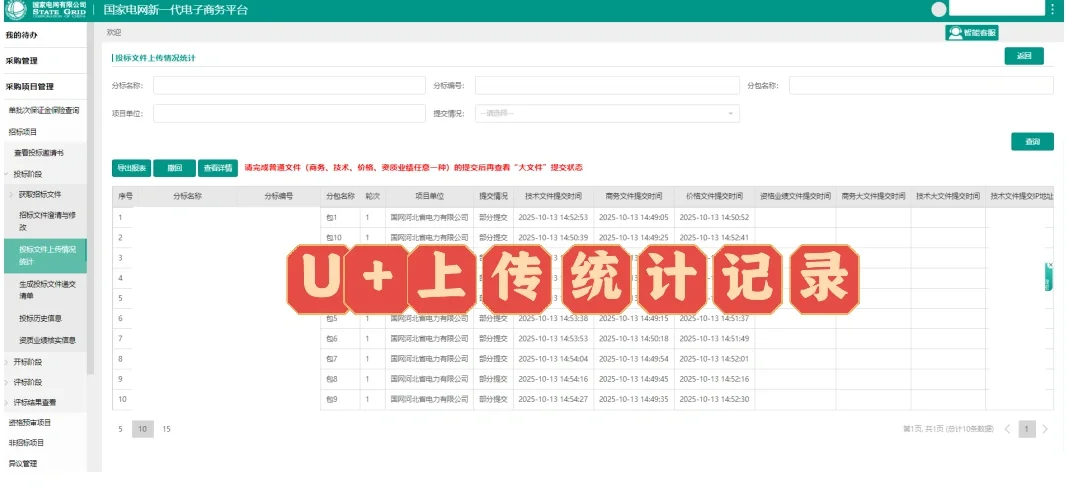Focus the 分标编号 input field
Screen dimensions: 1067x488
(607, 85)
